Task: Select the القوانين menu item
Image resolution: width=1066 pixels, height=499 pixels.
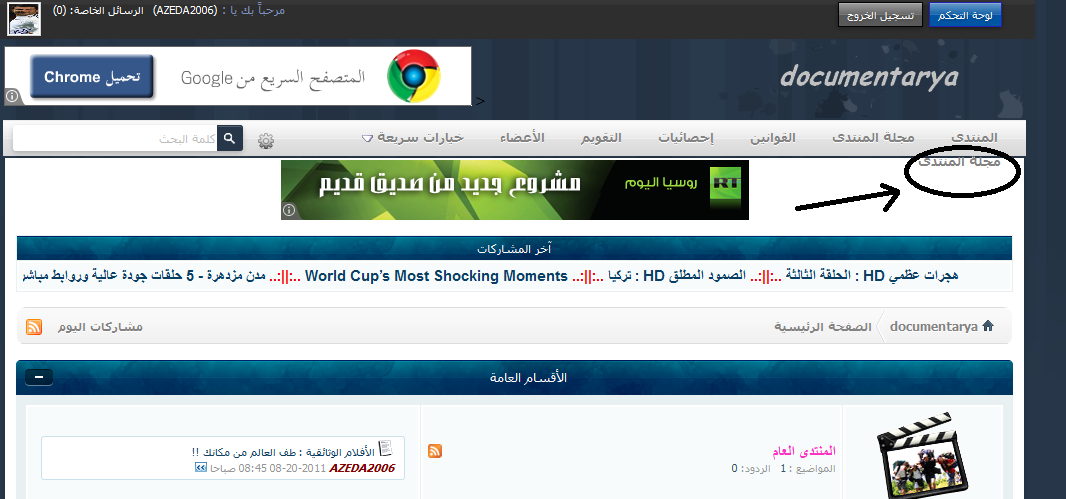Action: click(x=772, y=138)
